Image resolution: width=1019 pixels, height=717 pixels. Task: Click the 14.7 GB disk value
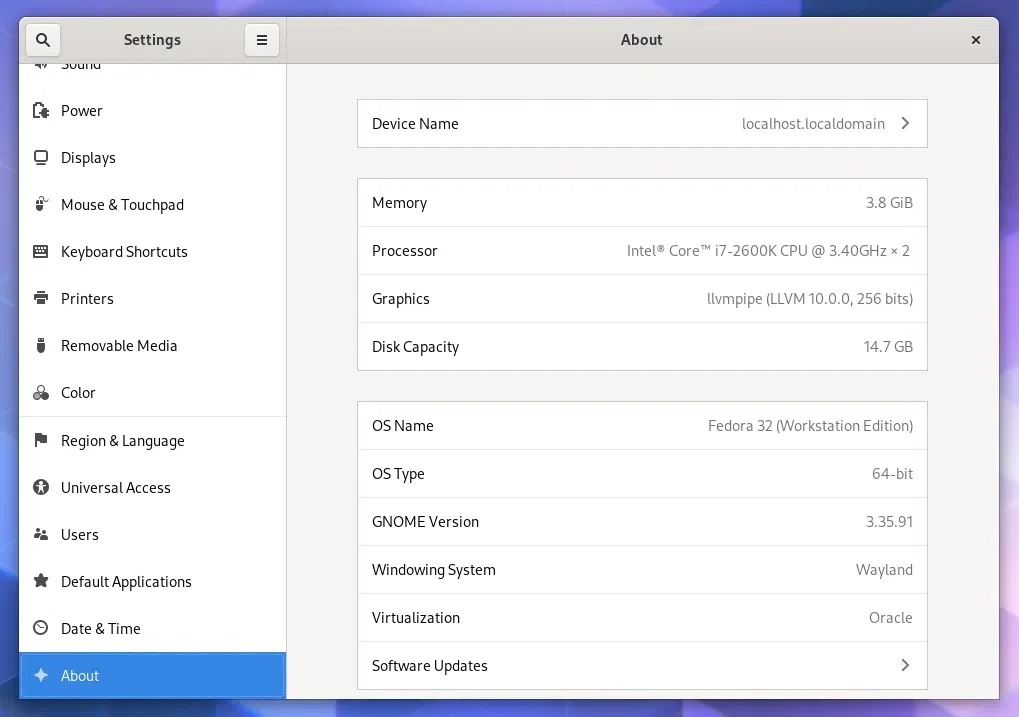click(x=888, y=346)
